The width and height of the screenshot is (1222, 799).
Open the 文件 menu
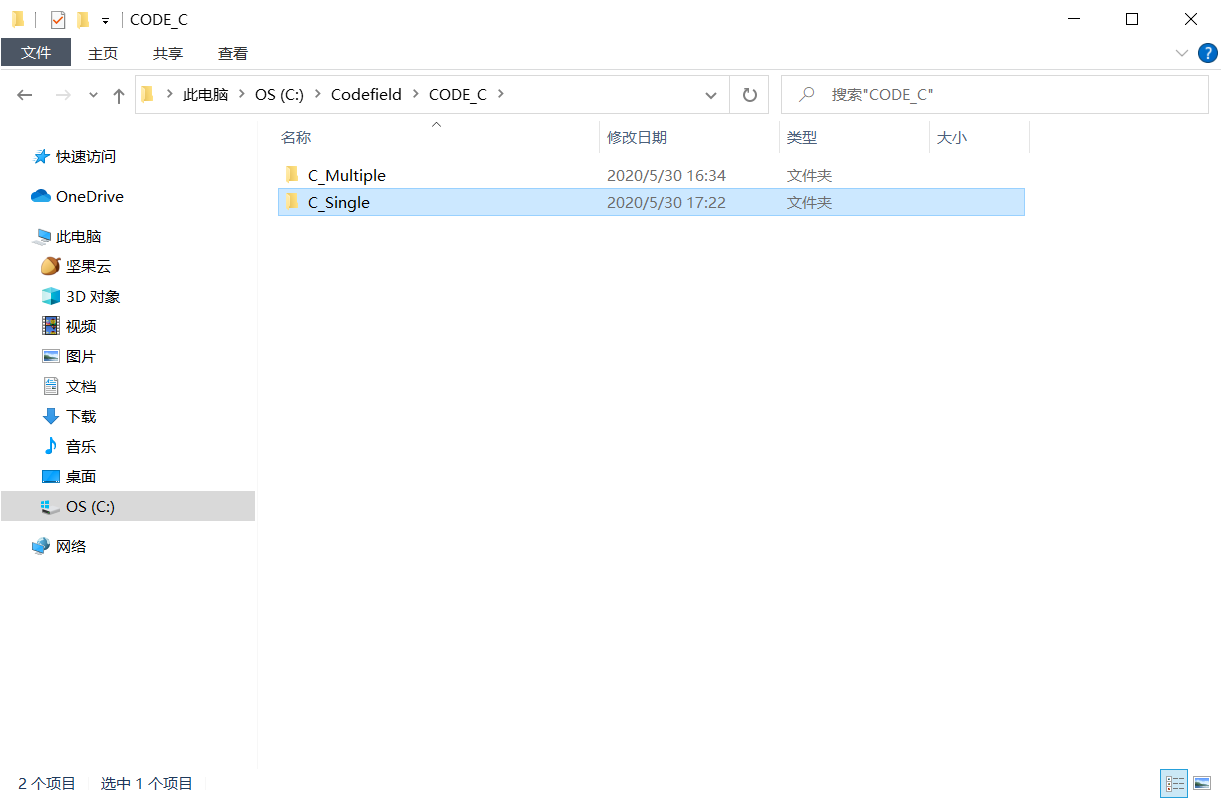36,52
